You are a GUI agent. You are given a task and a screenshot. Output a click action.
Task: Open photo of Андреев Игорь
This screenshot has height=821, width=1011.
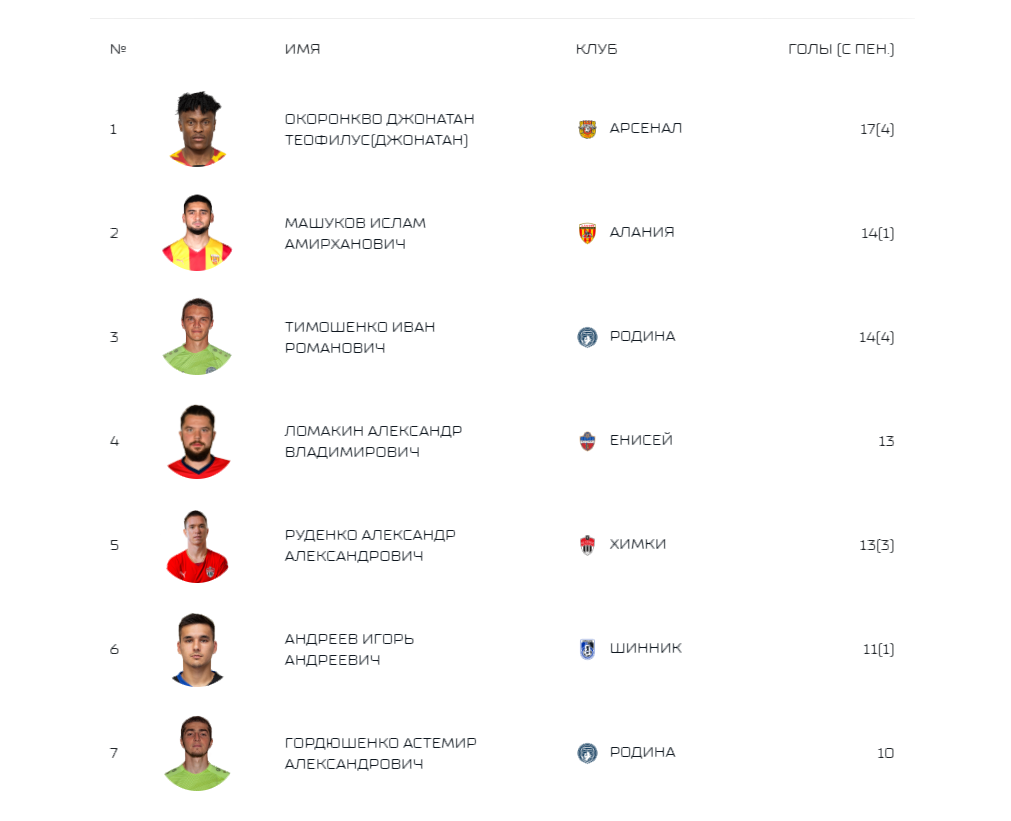[197, 649]
